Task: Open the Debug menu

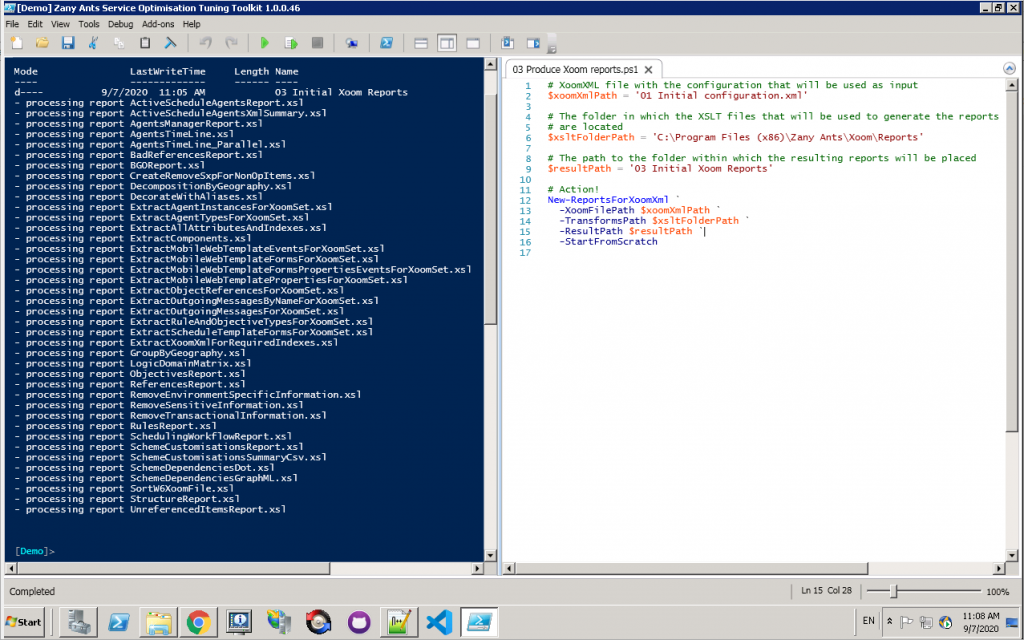Action: point(120,24)
